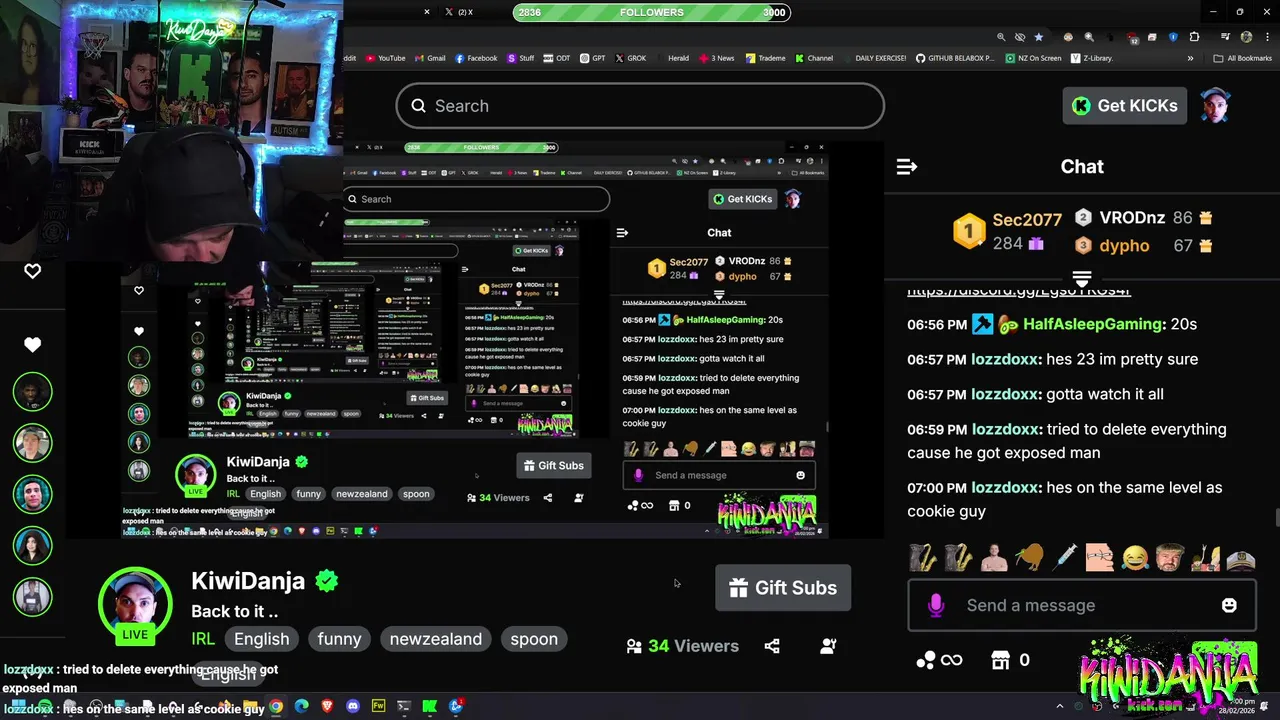Open the Z-Library bookmark
Image resolution: width=1280 pixels, height=720 pixels.
click(1092, 58)
